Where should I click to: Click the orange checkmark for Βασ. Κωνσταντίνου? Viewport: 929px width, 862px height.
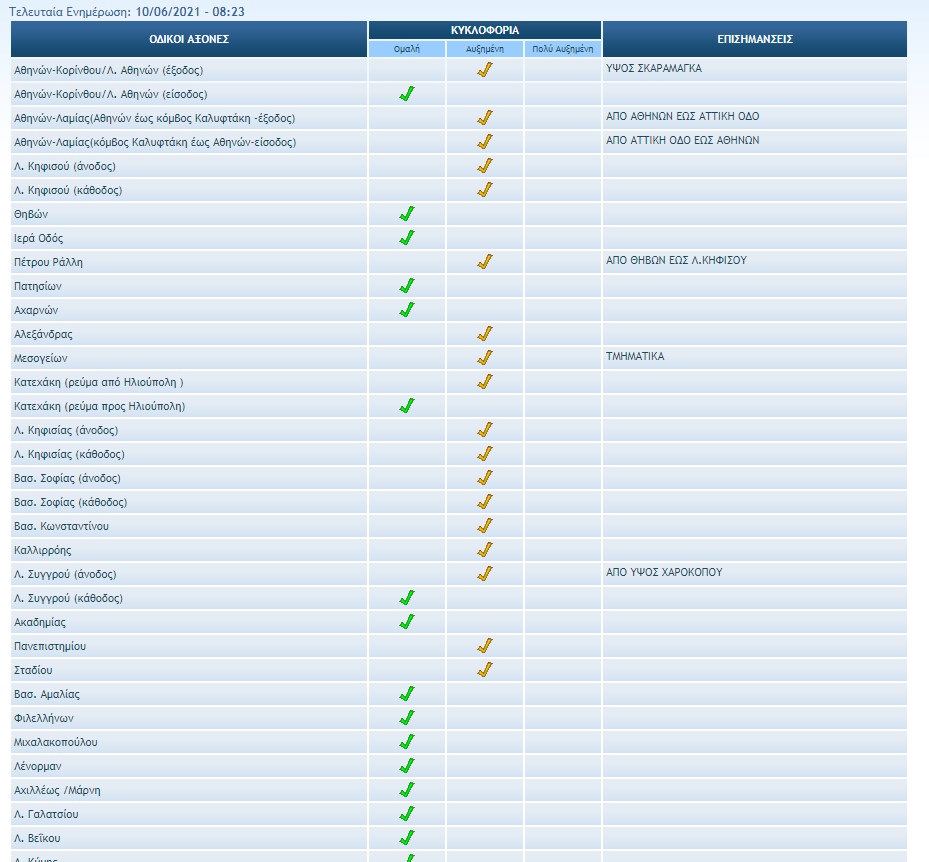[x=485, y=526]
